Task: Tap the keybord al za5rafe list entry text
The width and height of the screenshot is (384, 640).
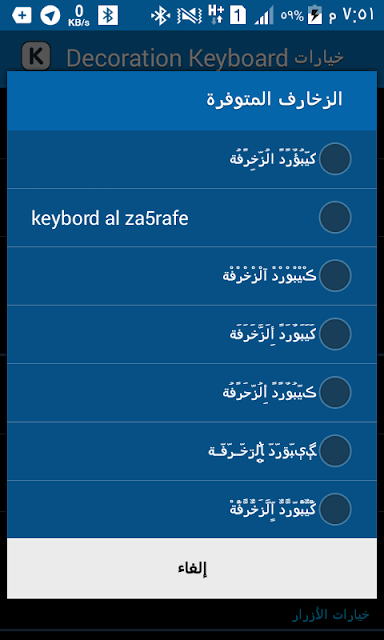Action: (110, 219)
